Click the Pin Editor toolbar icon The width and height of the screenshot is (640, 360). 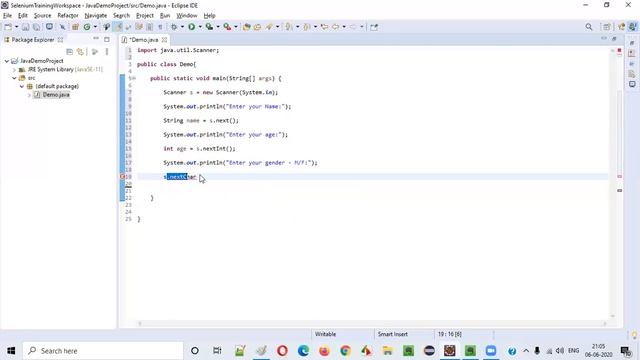tap(374, 27)
